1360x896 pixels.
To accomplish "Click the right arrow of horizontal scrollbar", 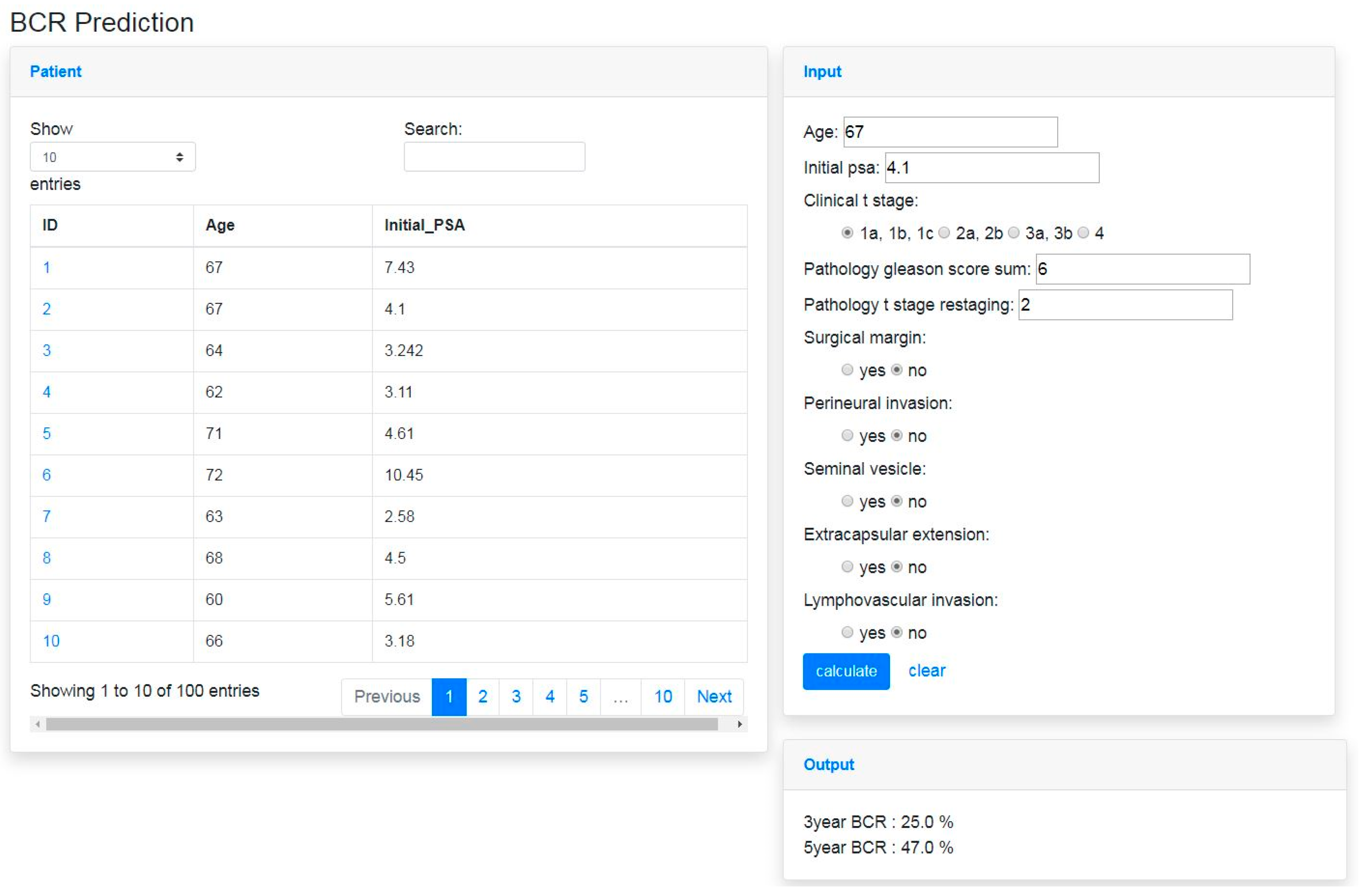I will 739,725.
